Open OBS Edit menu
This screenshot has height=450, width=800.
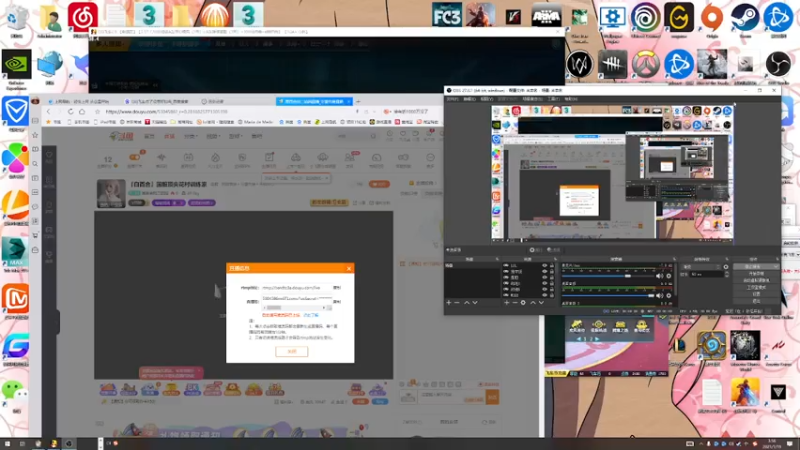pos(472,99)
